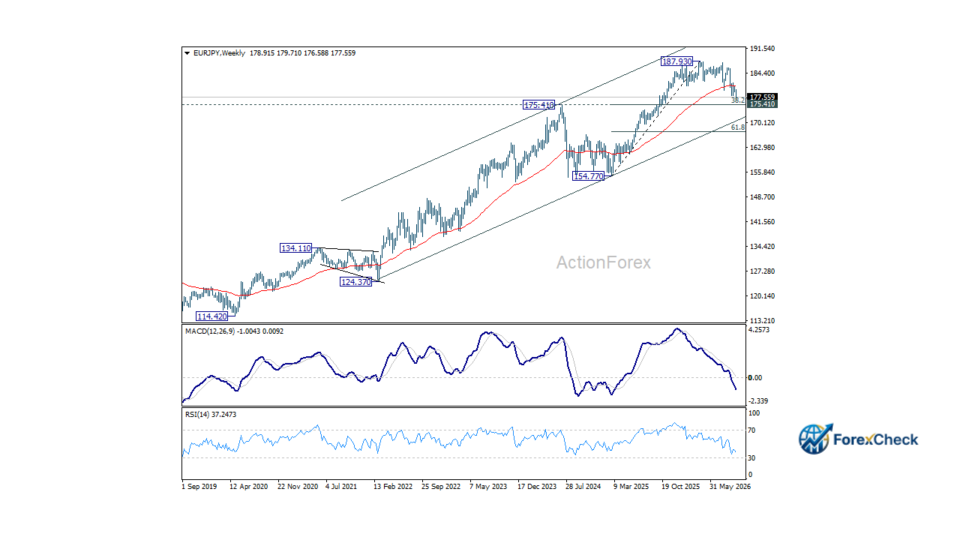
Task: Click the RSI scale value 70
Action: pos(752,431)
